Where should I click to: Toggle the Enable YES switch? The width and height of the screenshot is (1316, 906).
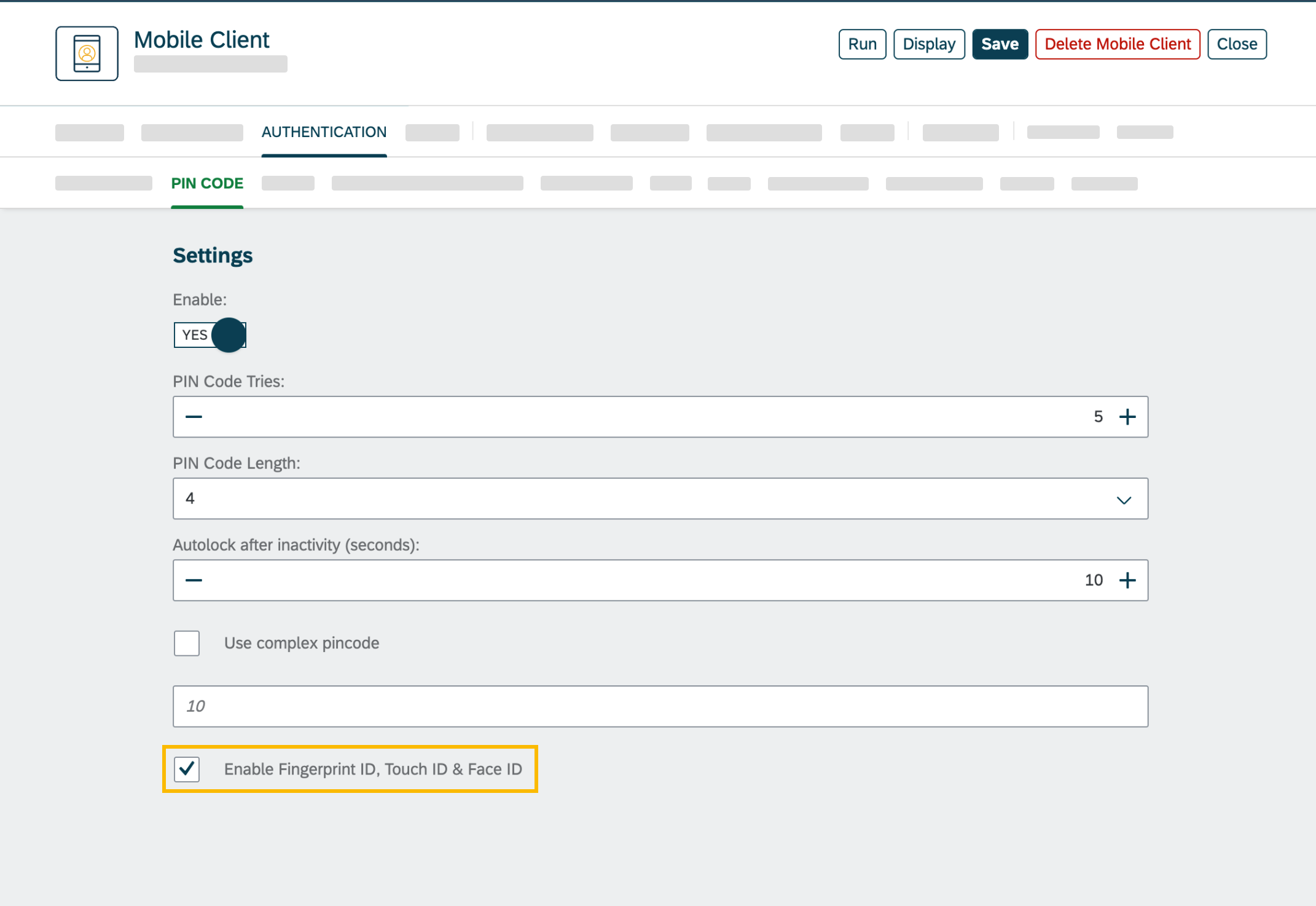click(210, 335)
